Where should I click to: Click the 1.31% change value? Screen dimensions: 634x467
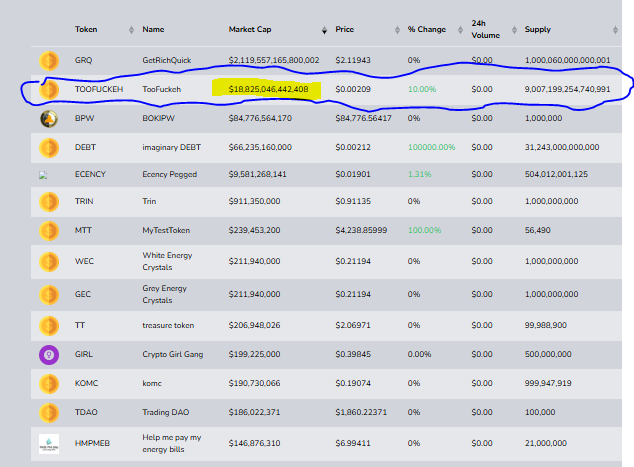point(419,174)
